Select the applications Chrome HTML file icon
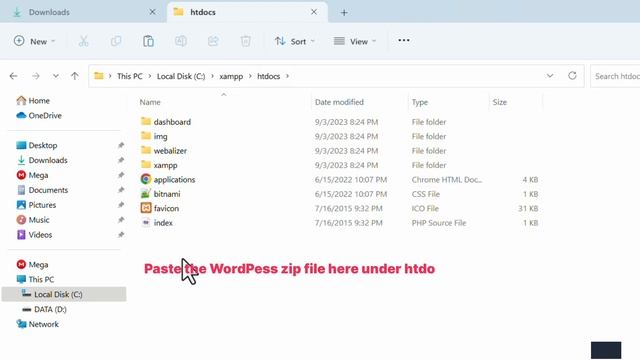The width and height of the screenshot is (640, 360). [146, 179]
